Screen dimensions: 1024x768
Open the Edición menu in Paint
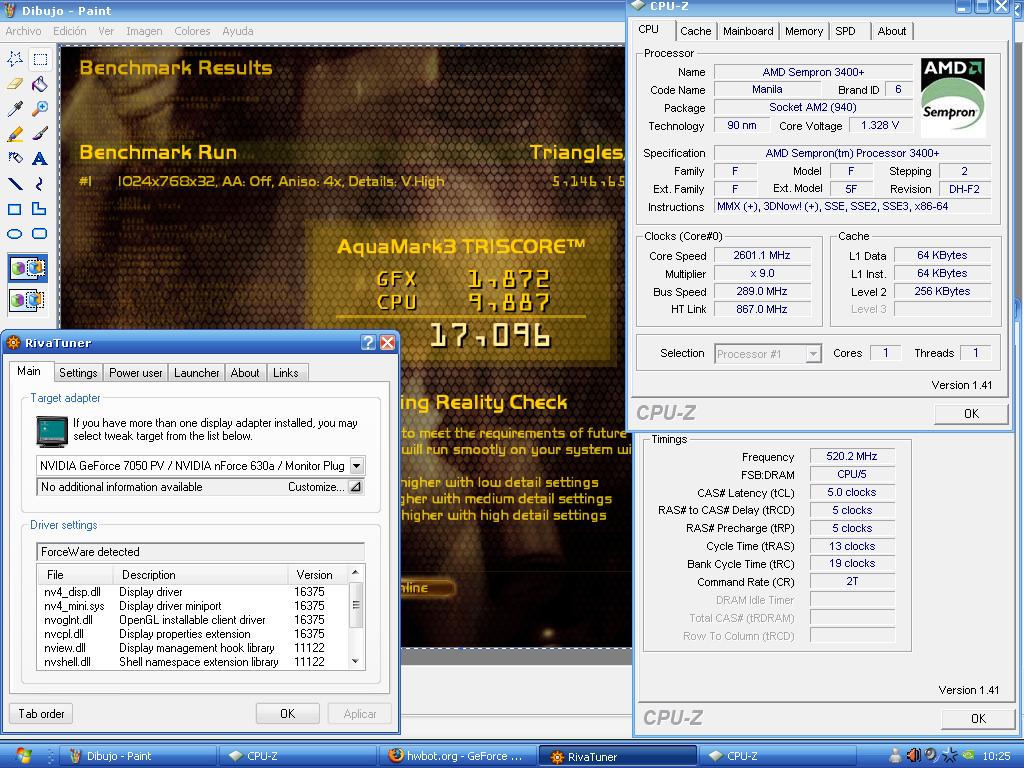[x=70, y=31]
